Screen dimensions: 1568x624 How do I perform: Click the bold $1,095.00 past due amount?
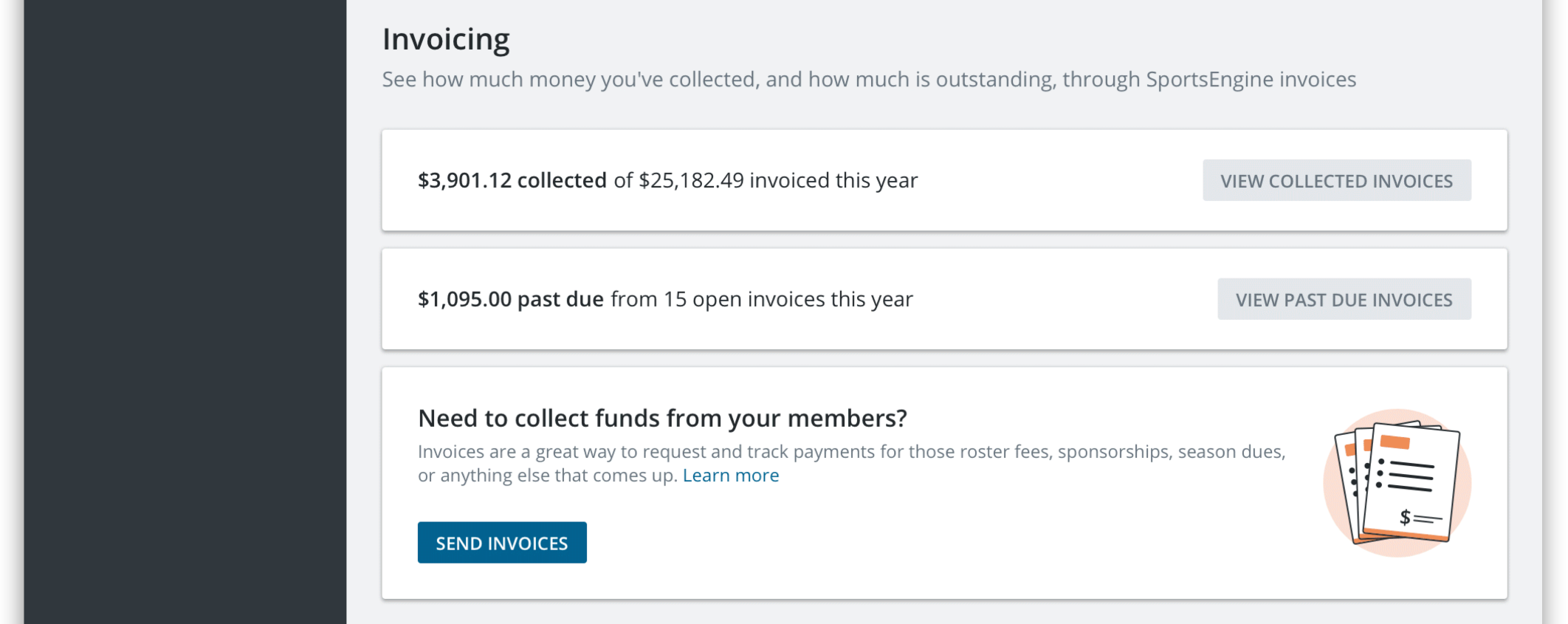click(x=510, y=300)
